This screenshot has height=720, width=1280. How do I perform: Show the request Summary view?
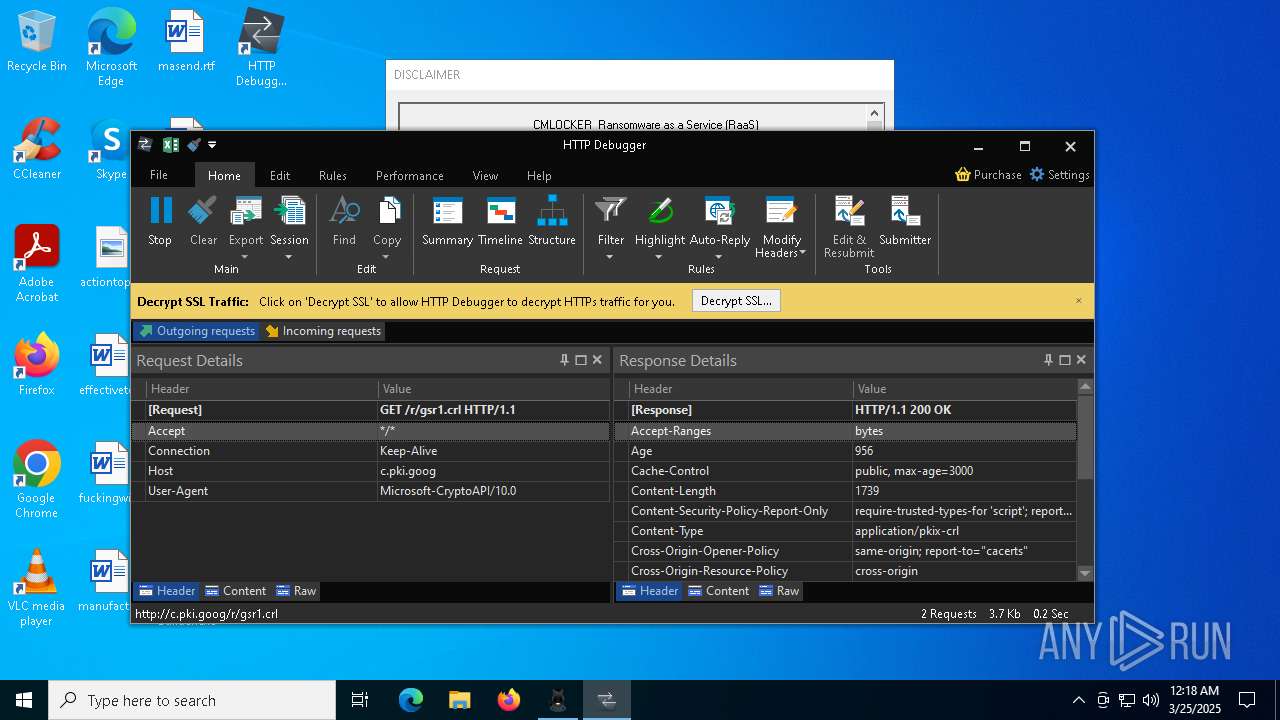[447, 221]
